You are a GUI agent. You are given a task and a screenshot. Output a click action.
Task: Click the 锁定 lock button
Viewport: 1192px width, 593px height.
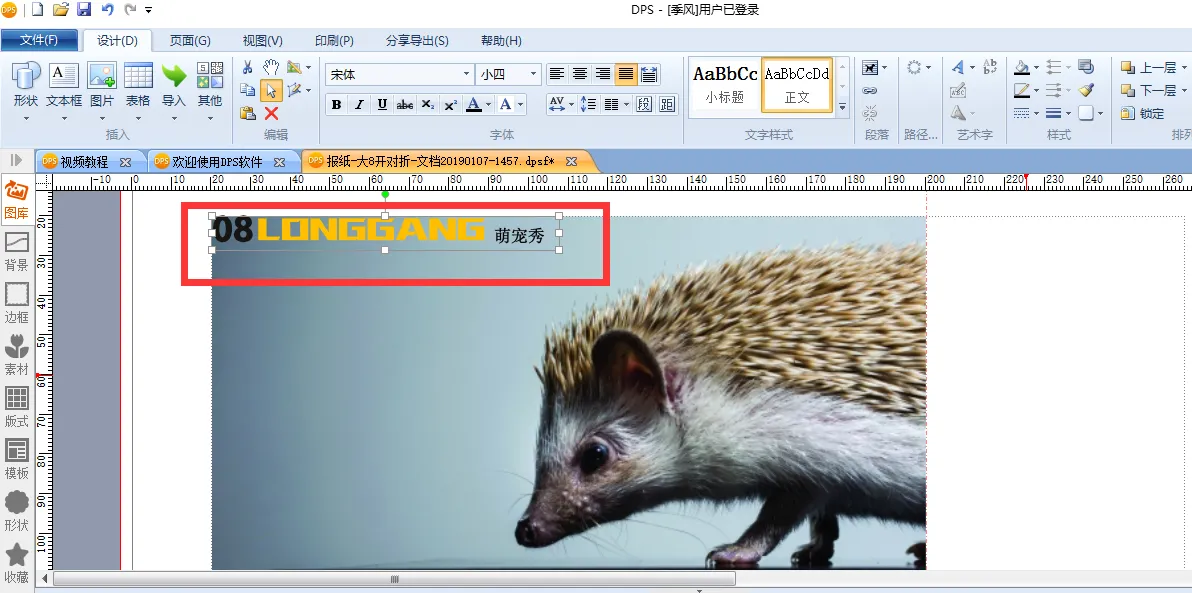point(1142,113)
